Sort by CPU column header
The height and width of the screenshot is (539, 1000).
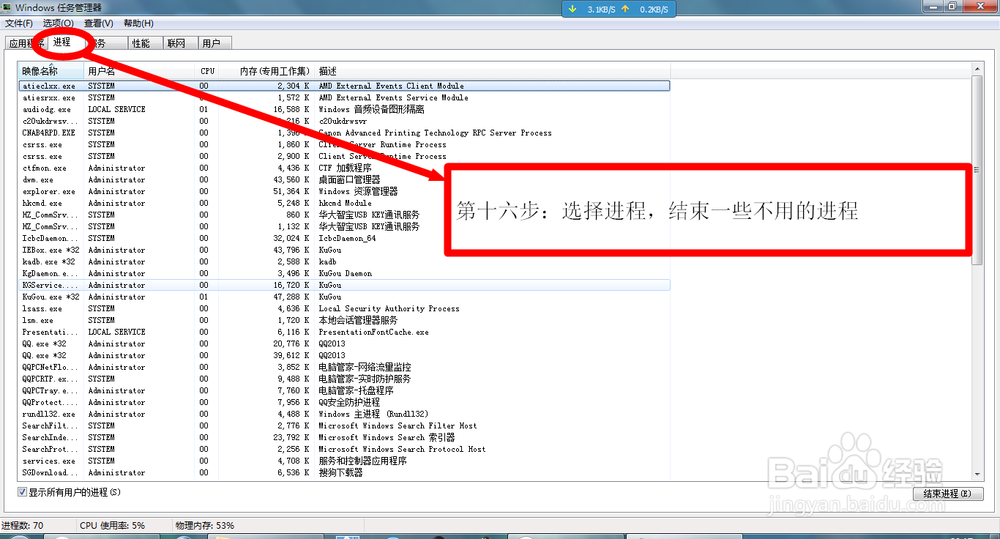click(208, 71)
